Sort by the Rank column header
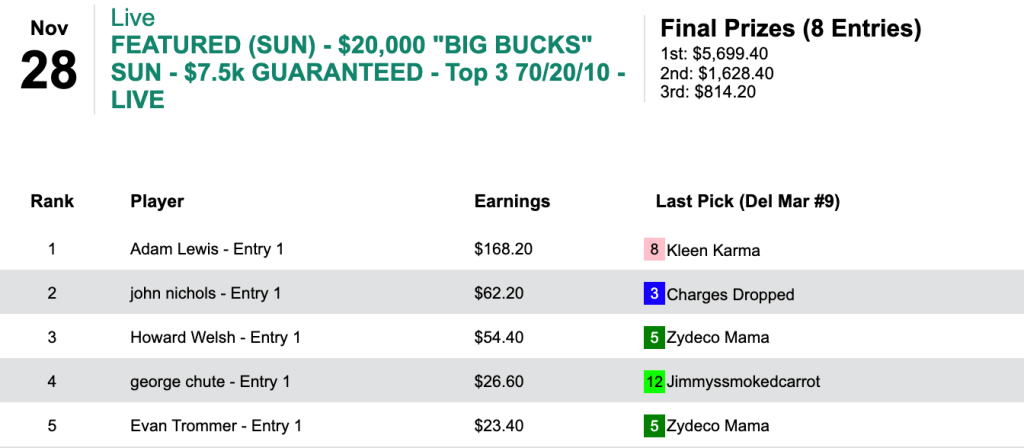 pyautogui.click(x=52, y=202)
